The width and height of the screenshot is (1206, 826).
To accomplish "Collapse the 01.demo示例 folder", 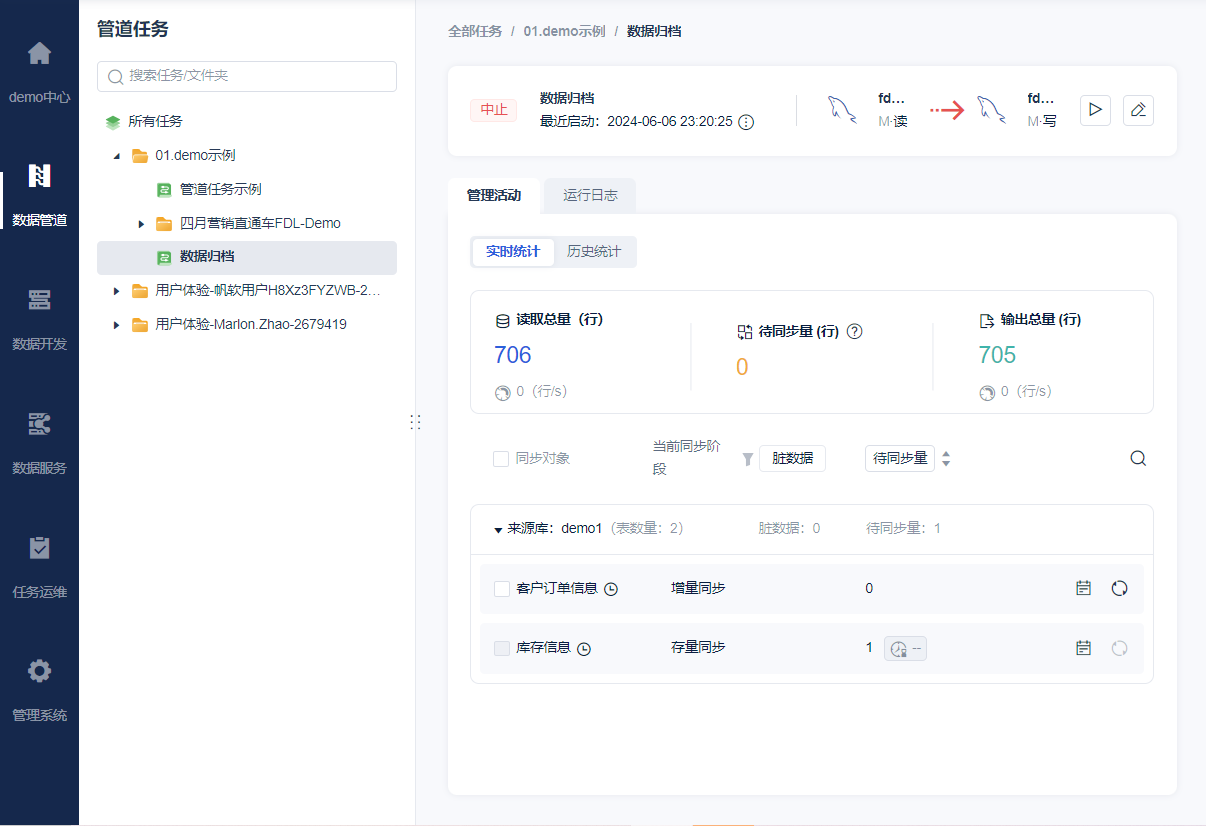I will pyautogui.click(x=116, y=156).
